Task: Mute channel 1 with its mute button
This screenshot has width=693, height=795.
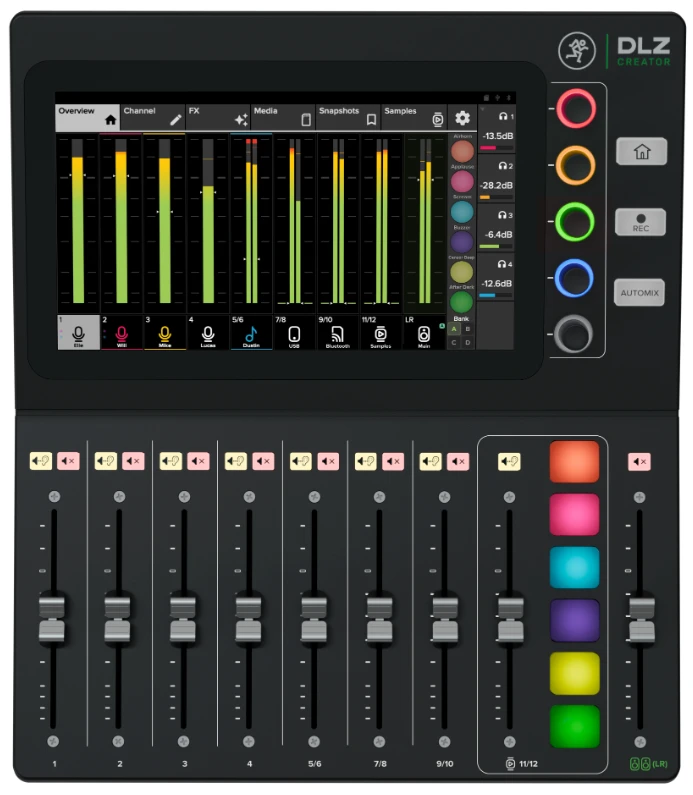Action: point(69,461)
